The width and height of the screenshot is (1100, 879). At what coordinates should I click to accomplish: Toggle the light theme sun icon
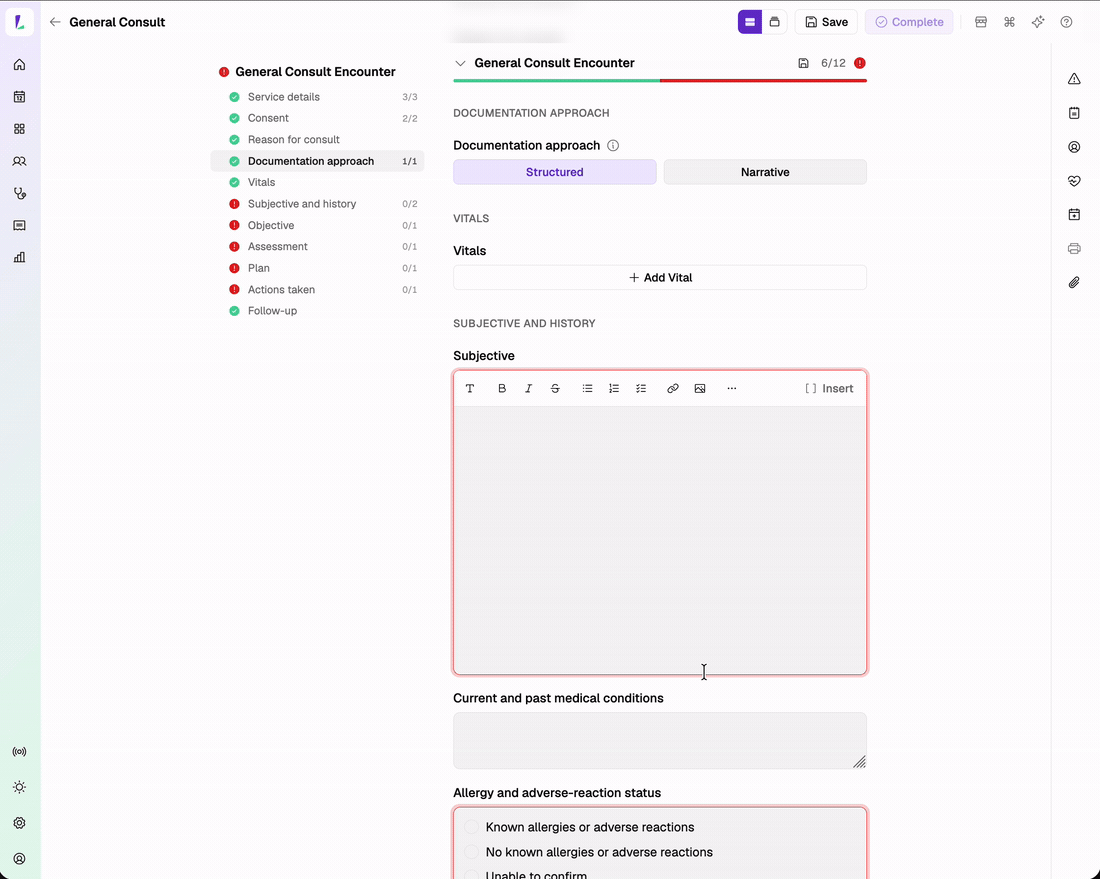(x=20, y=787)
